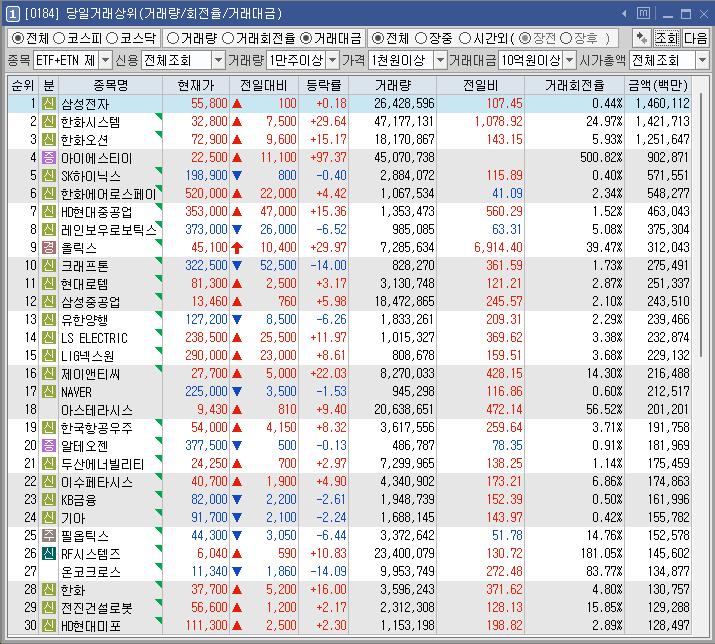The height and width of the screenshot is (644, 715).
Task: Select the 한화에어로스페이스 stock name
Action: (x=109, y=194)
